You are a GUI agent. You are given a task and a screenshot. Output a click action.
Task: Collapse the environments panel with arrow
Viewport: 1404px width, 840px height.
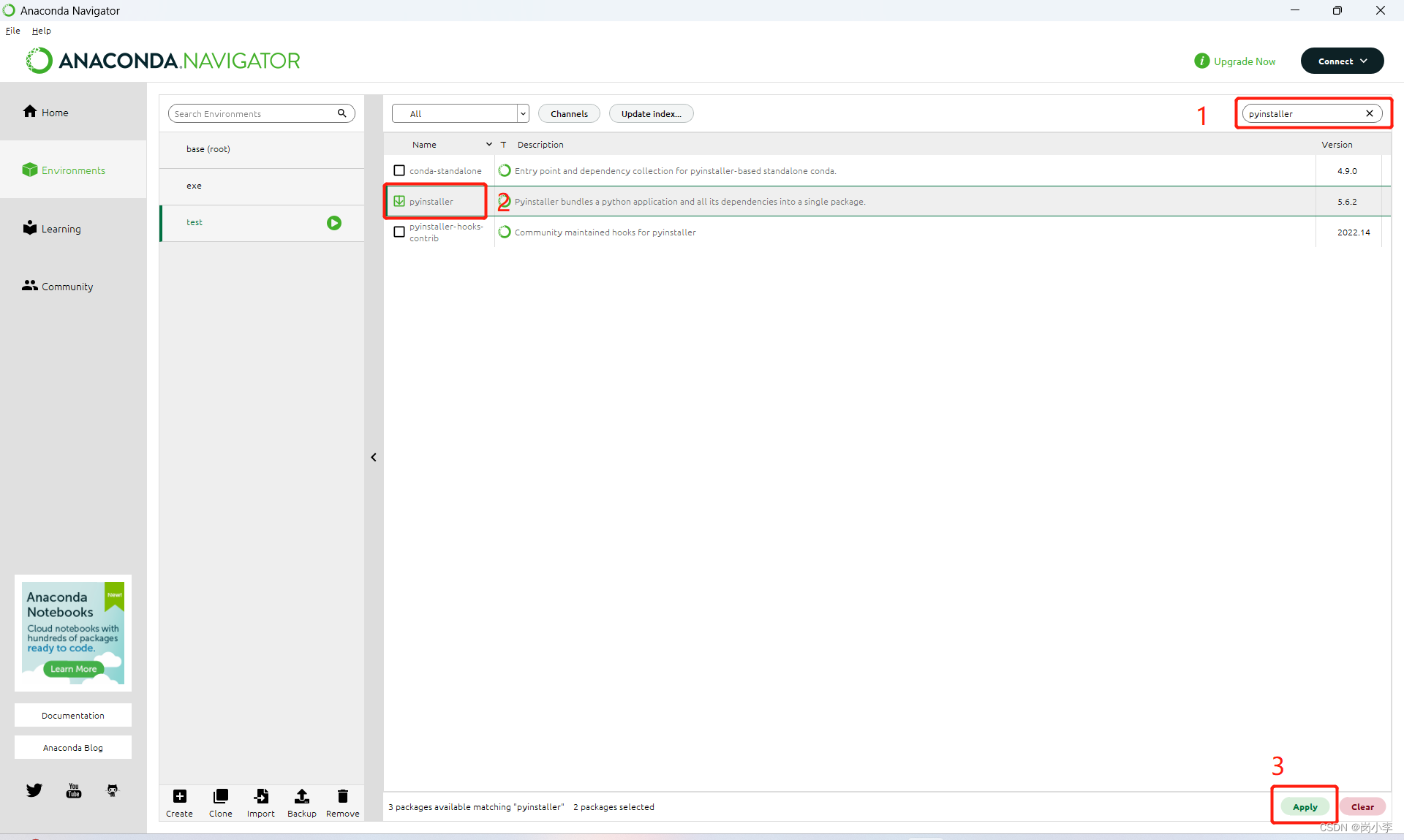(374, 458)
